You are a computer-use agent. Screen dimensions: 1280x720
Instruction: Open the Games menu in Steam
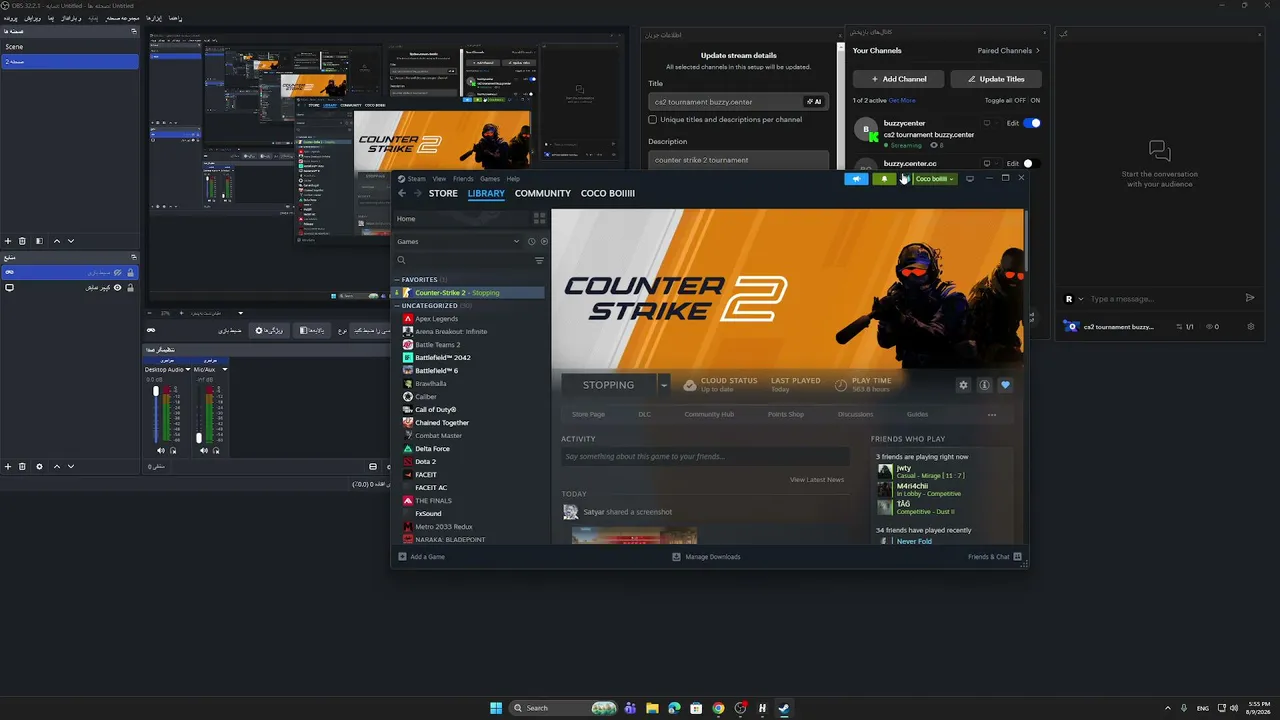(x=490, y=179)
